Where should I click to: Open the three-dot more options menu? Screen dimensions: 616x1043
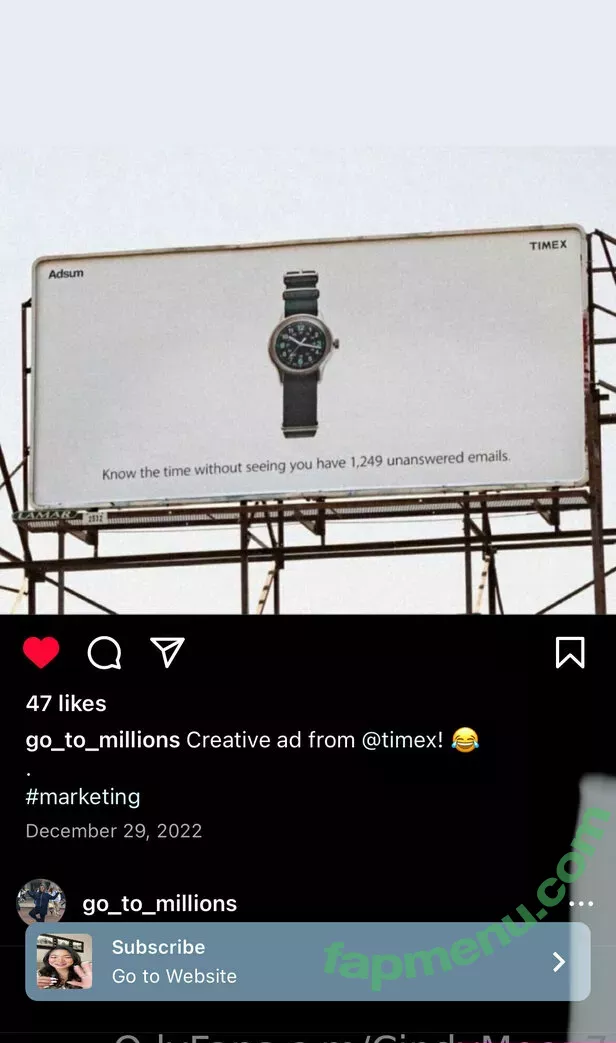click(581, 904)
